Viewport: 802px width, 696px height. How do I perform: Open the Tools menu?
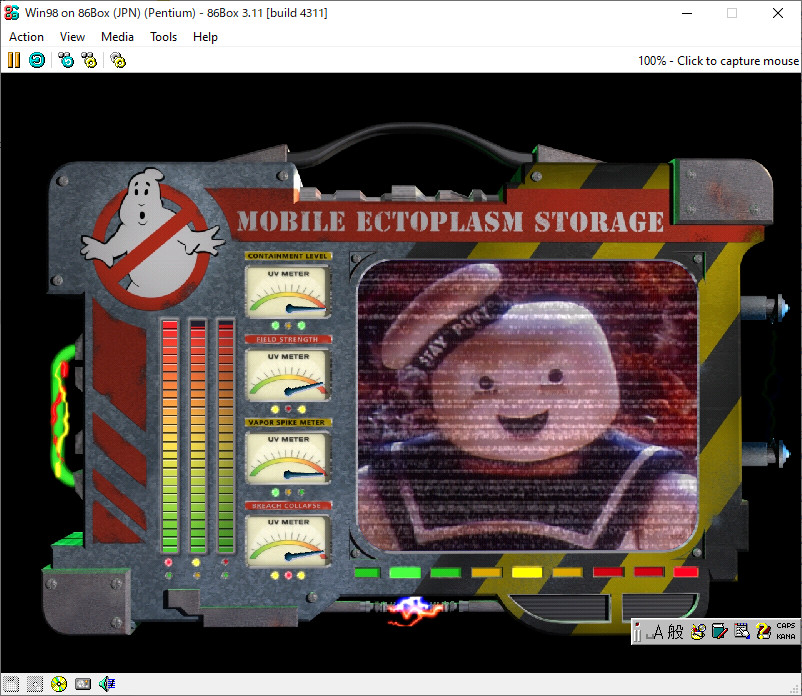163,37
